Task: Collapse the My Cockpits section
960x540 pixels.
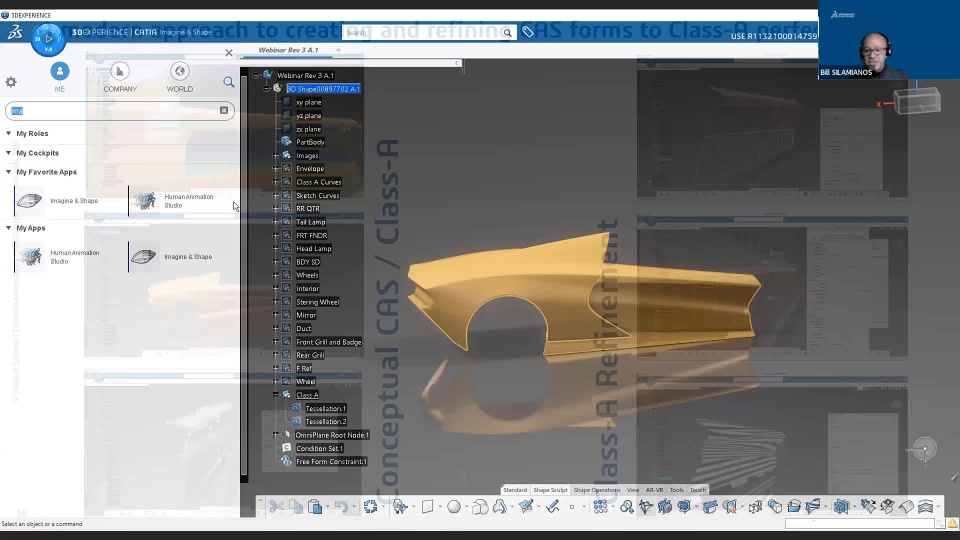Action: point(9,152)
